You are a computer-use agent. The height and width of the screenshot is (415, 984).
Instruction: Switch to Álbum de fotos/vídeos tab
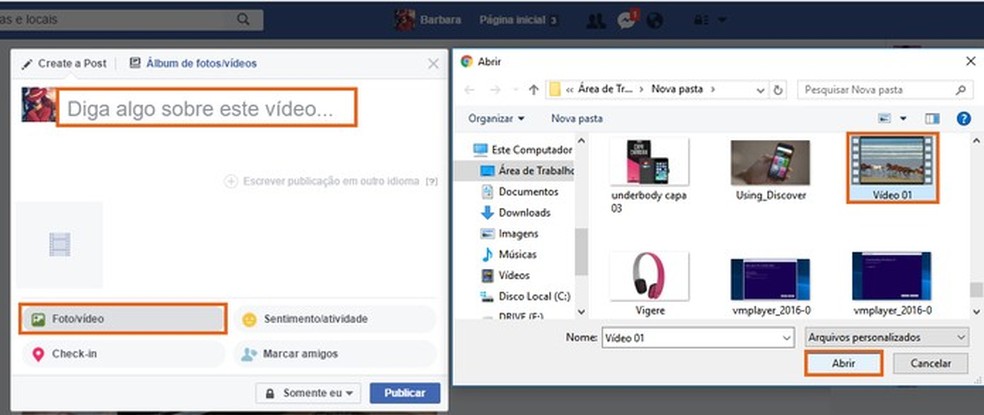193,63
